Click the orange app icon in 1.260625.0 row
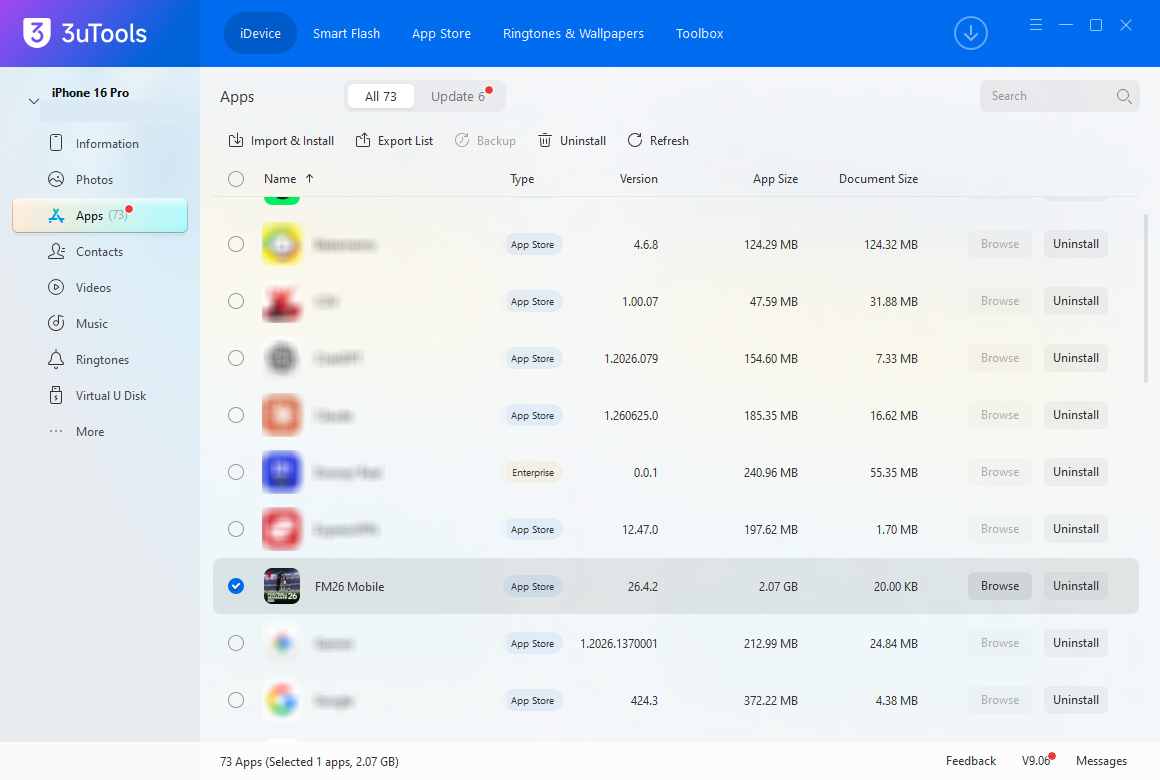The width and height of the screenshot is (1160, 780). 282,415
